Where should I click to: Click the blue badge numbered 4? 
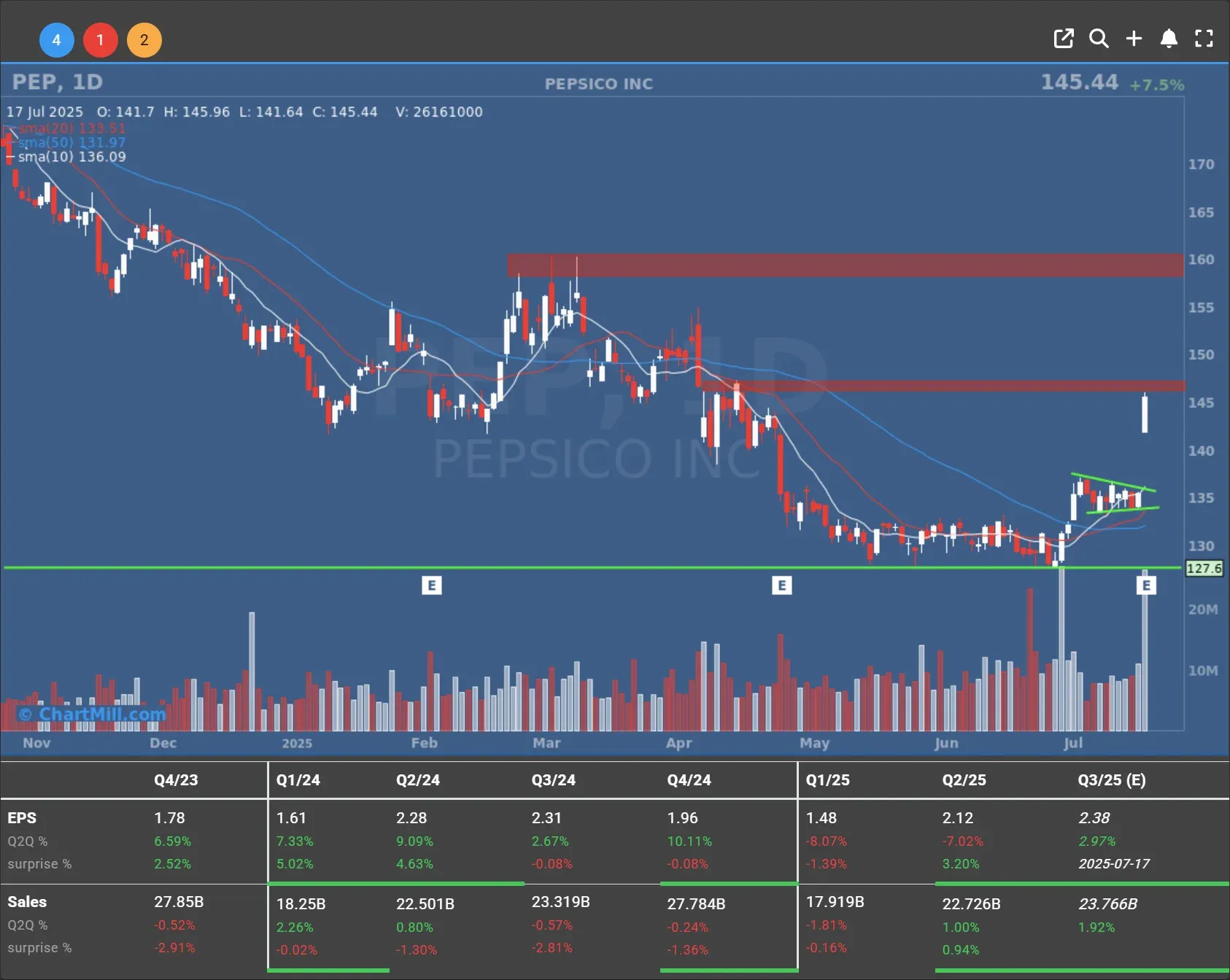point(56,40)
